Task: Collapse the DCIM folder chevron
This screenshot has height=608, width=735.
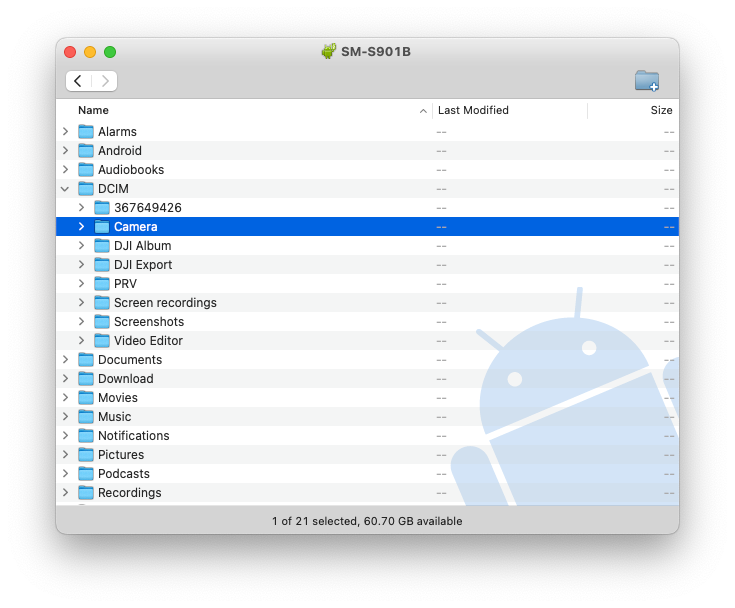Action: coord(65,189)
